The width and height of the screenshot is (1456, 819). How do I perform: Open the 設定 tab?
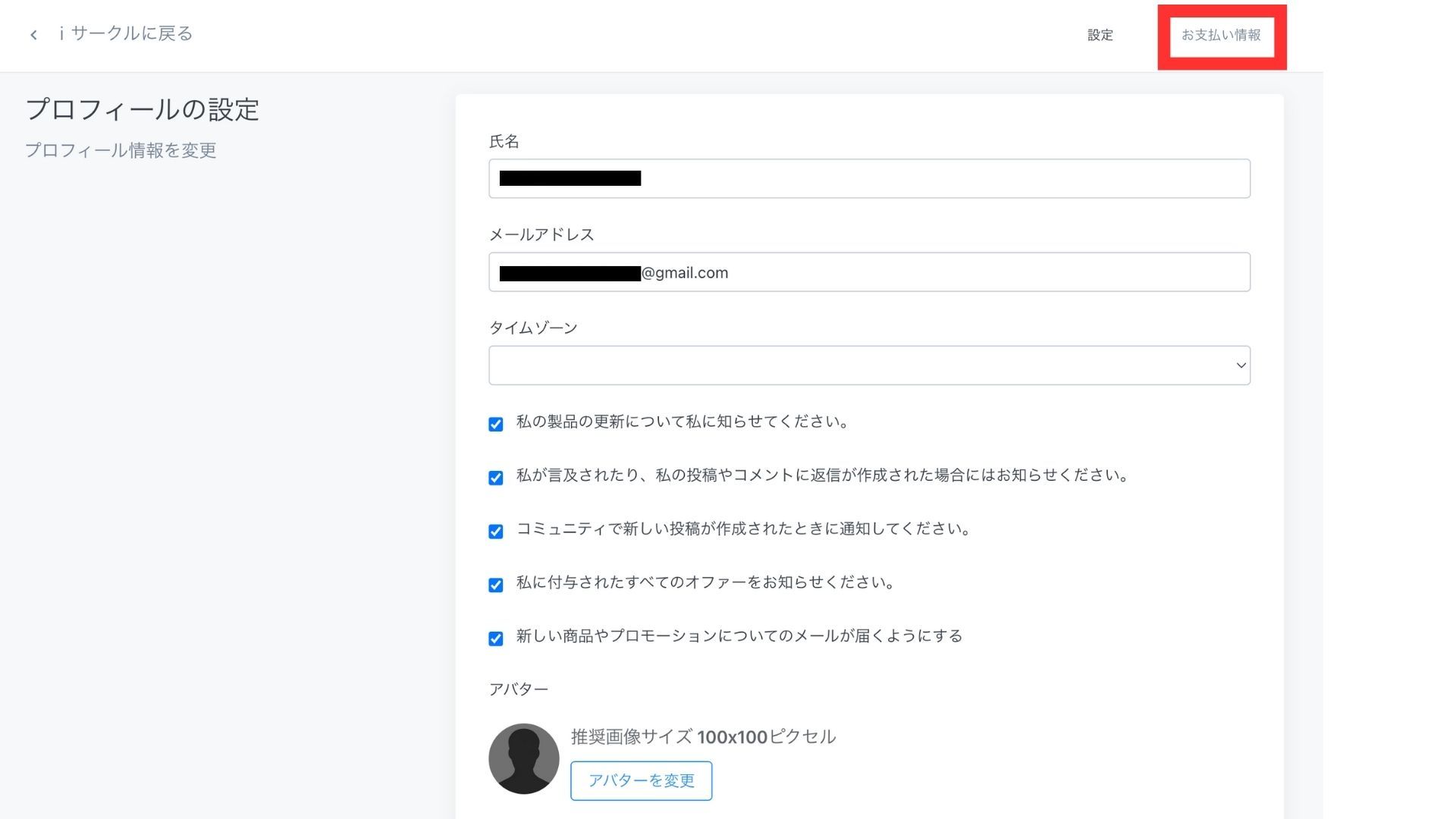click(x=1100, y=35)
